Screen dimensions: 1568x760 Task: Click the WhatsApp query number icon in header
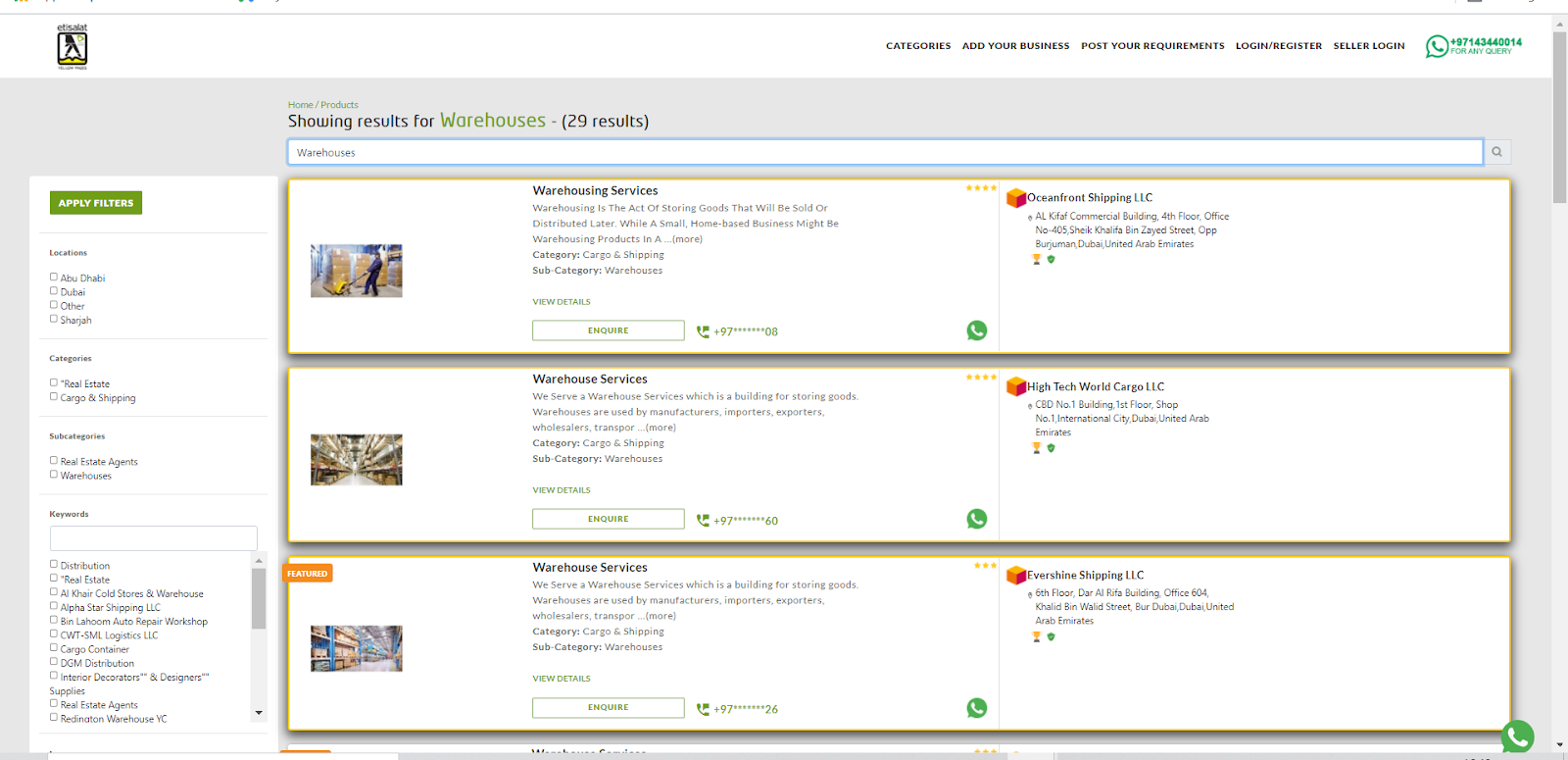tap(1437, 46)
